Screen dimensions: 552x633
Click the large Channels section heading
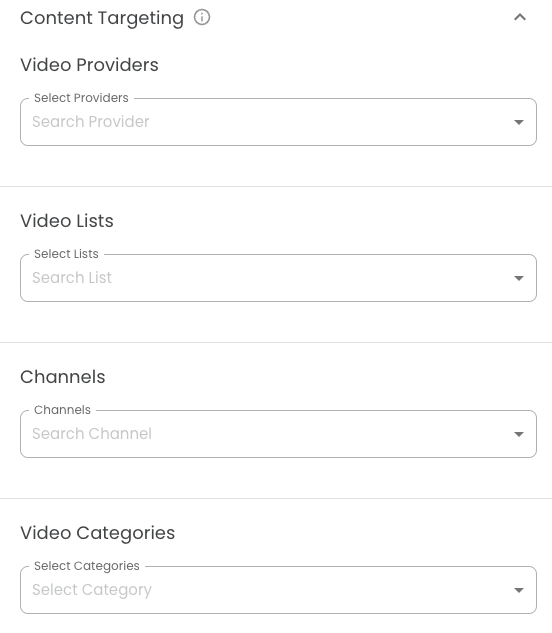[x=63, y=377]
